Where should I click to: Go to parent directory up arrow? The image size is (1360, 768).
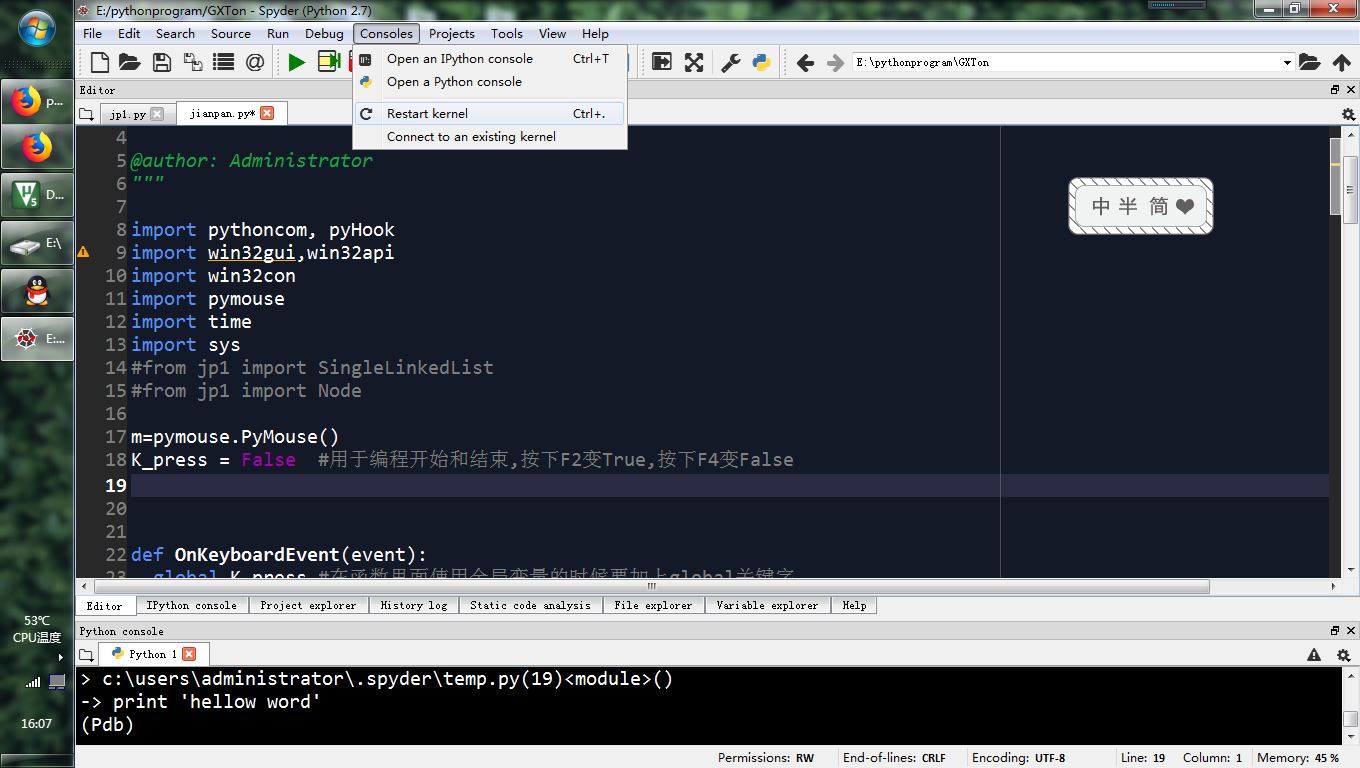pyautogui.click(x=1342, y=62)
